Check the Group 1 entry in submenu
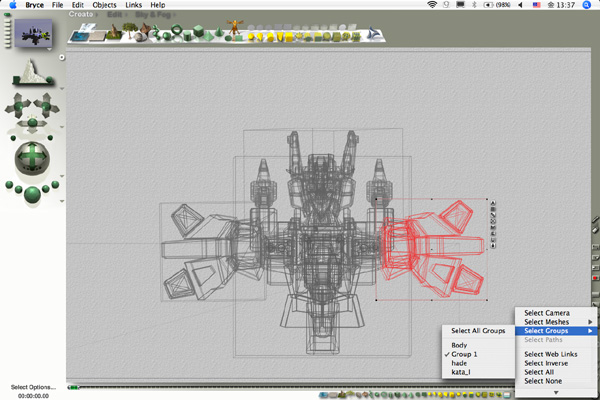Screen dimensions: 600x400 click(466, 355)
